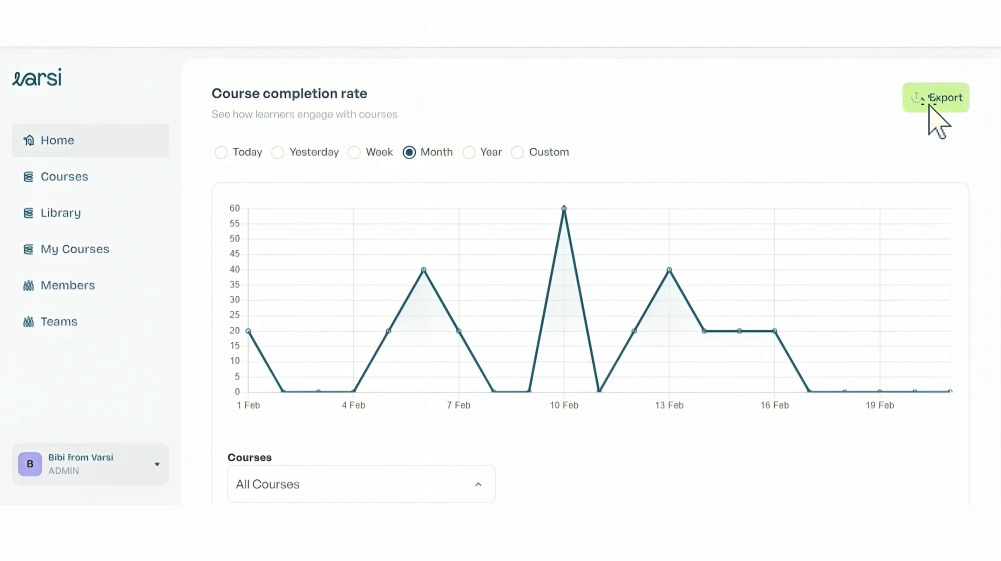Open the All Courses dropdown

click(x=360, y=484)
